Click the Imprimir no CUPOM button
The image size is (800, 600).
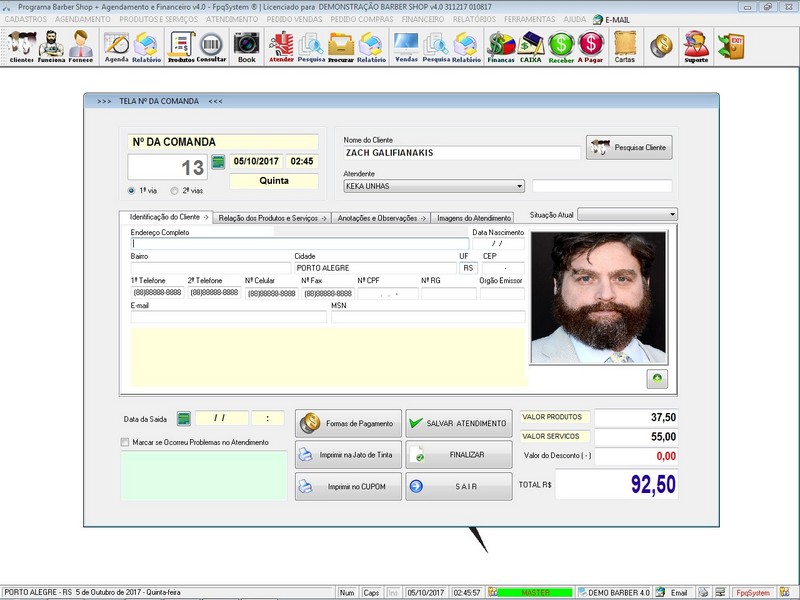tap(348, 487)
